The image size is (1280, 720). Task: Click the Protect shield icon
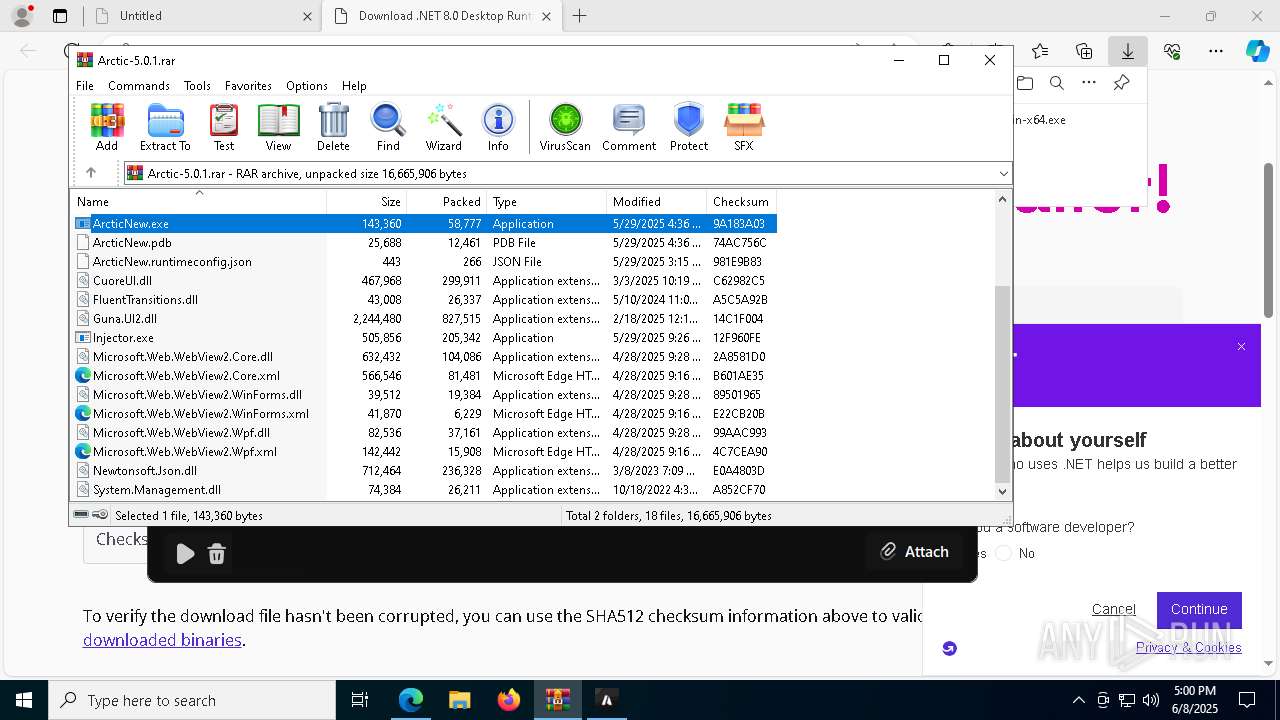tap(689, 127)
